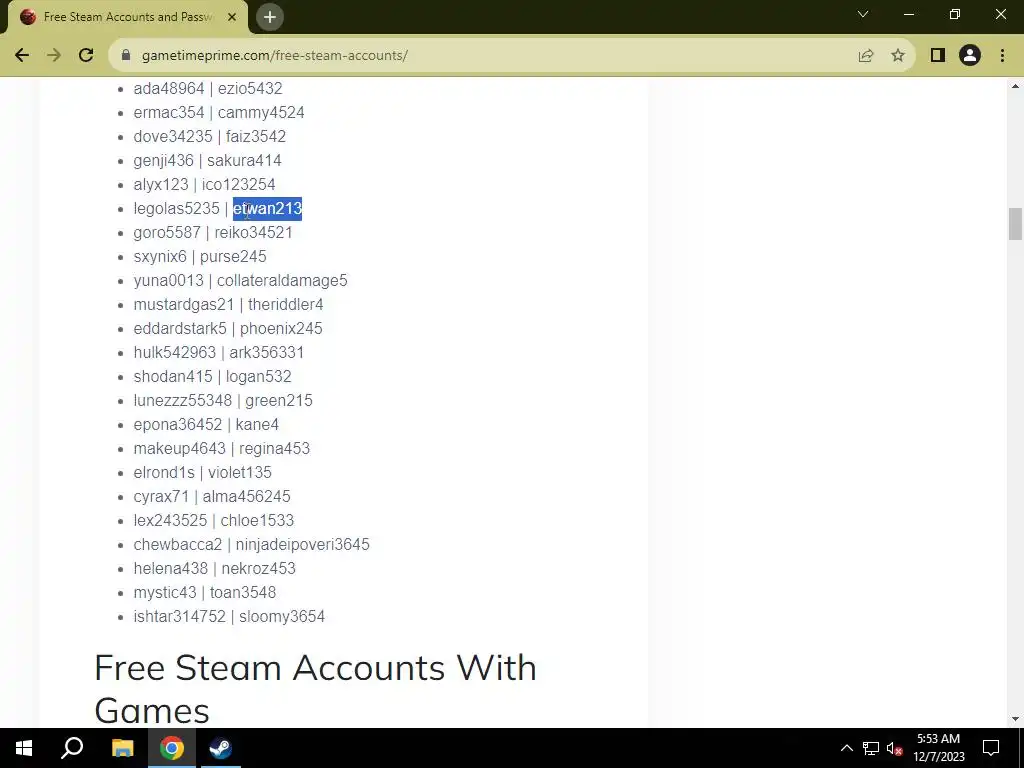This screenshot has height=768, width=1024.
Task: Click the row 'hulk542963 | ark356331'
Action: pyautogui.click(x=219, y=353)
